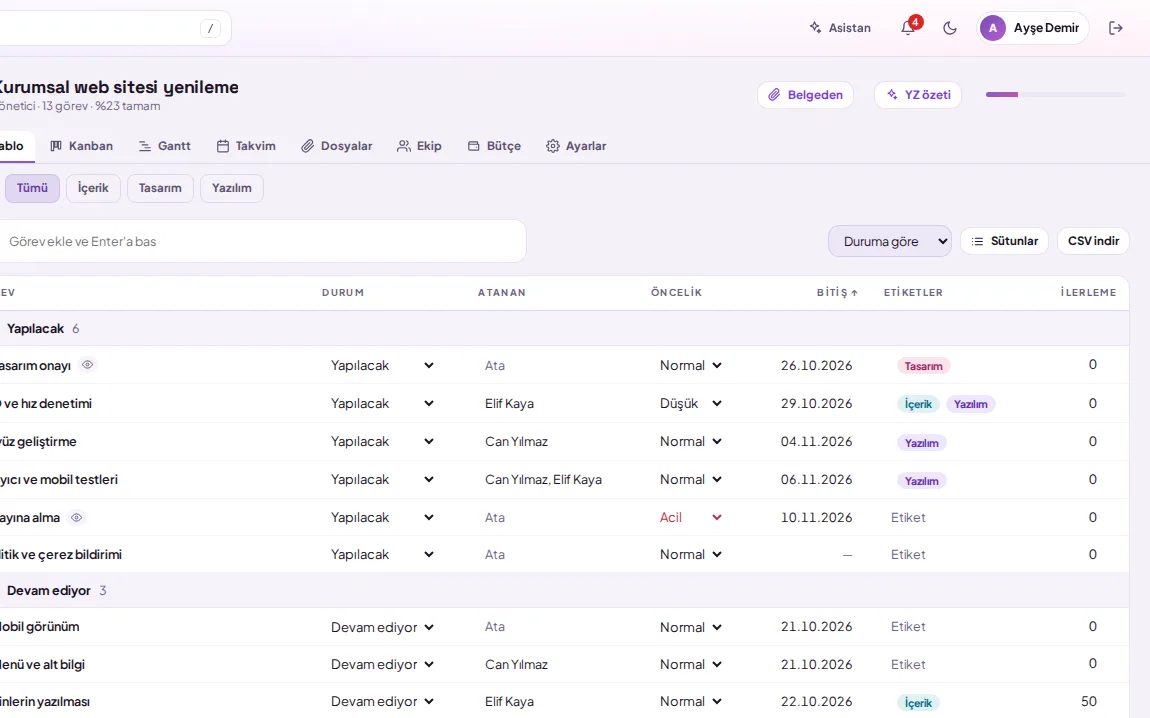This screenshot has height=718, width=1150.
Task: Toggle dark mode moon icon
Action: [x=950, y=28]
